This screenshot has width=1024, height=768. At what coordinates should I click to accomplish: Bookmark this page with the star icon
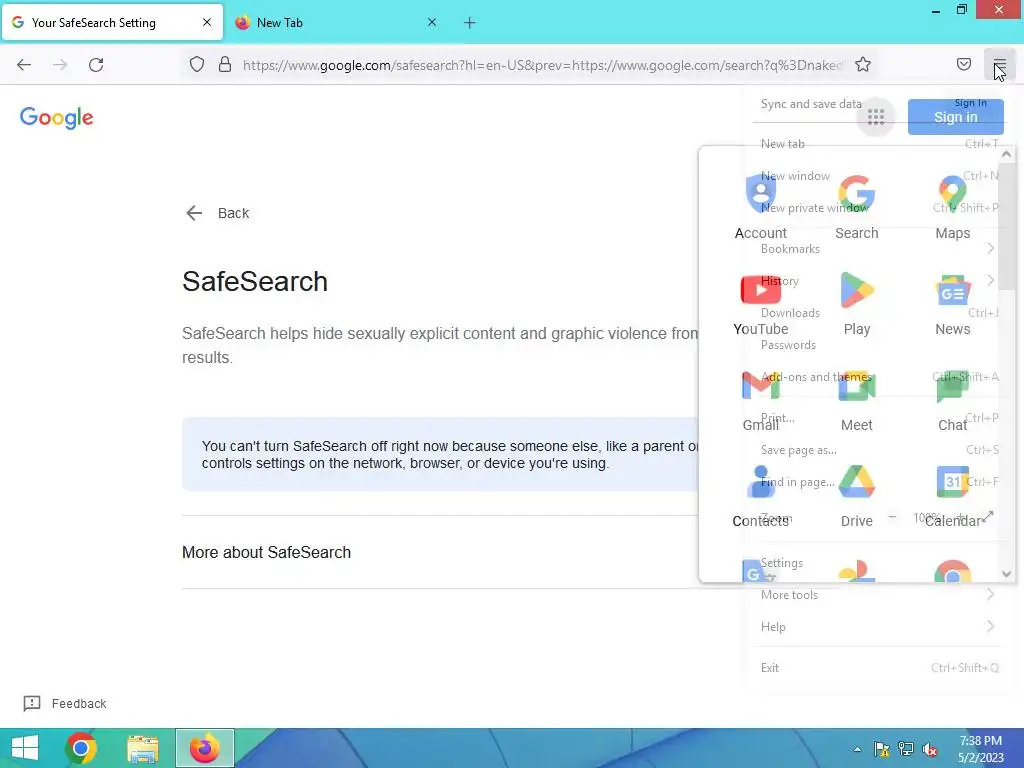pyautogui.click(x=863, y=65)
